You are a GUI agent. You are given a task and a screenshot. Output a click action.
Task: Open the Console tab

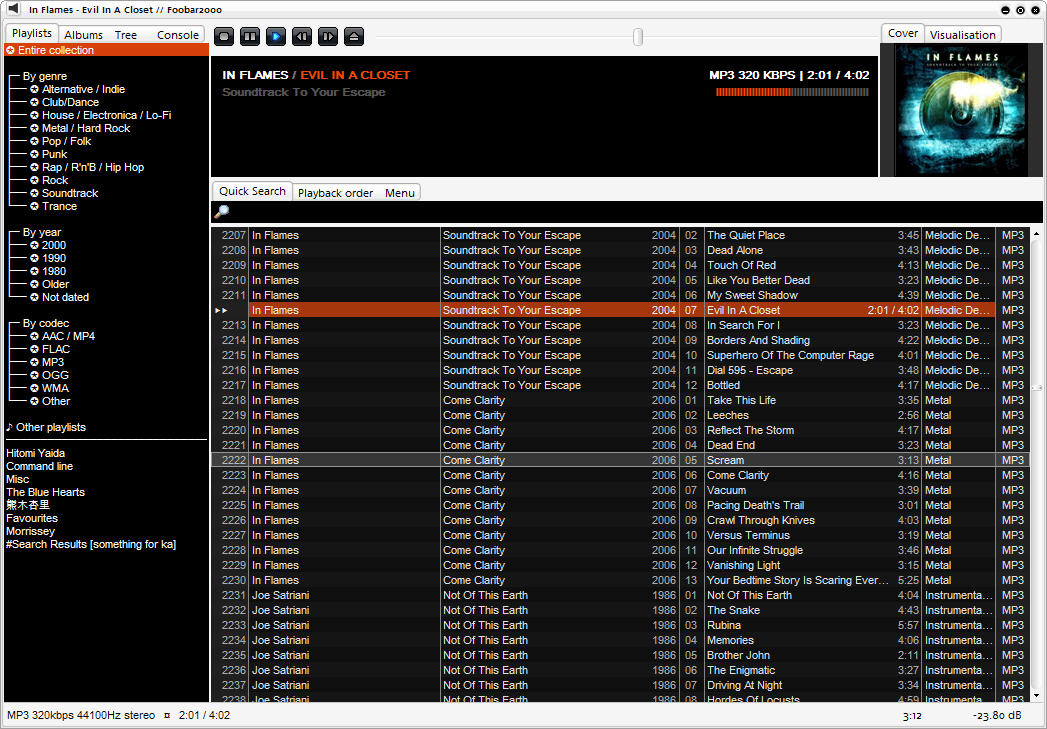click(177, 35)
